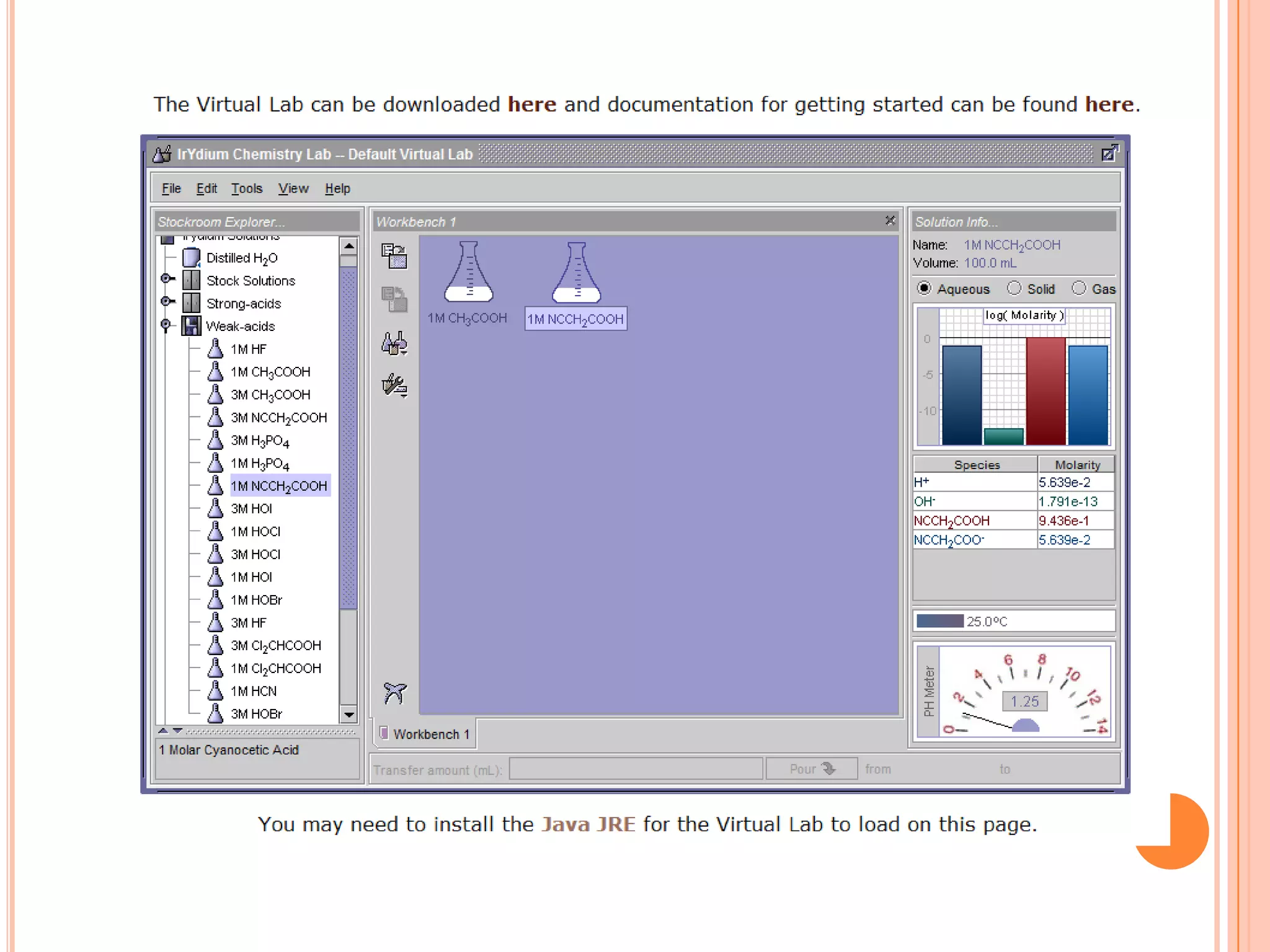Image resolution: width=1270 pixels, height=952 pixels.
Task: Collapse the Weak-acids folder
Action: (166, 324)
